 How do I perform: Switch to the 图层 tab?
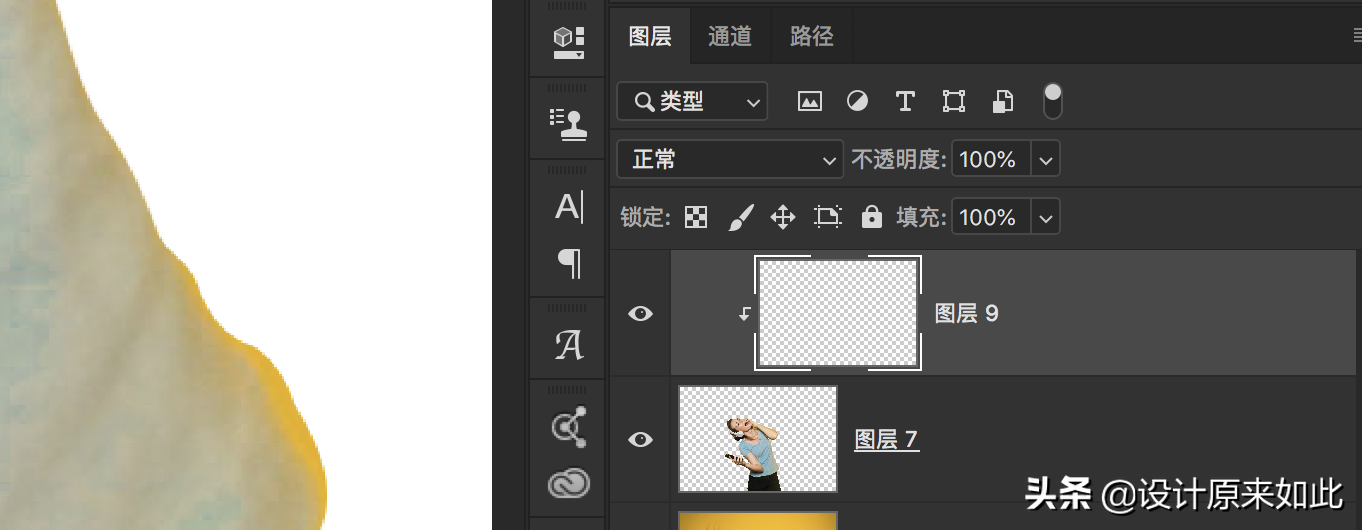[x=650, y=36]
